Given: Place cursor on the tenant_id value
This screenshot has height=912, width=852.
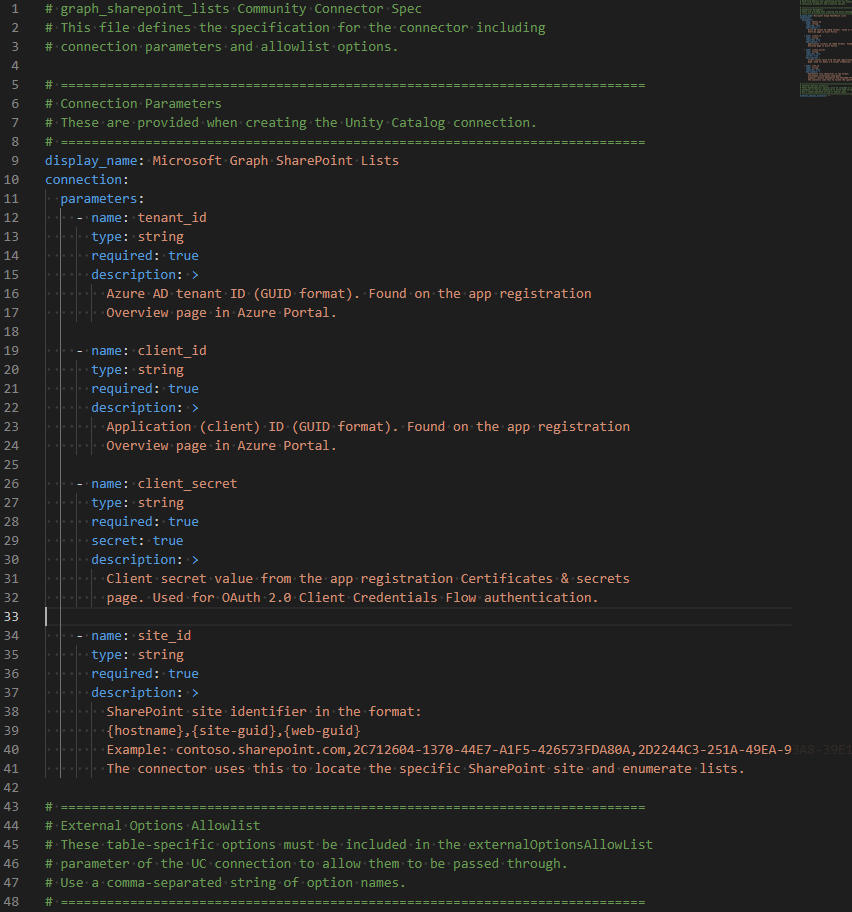Looking at the screenshot, I should click(172, 218).
